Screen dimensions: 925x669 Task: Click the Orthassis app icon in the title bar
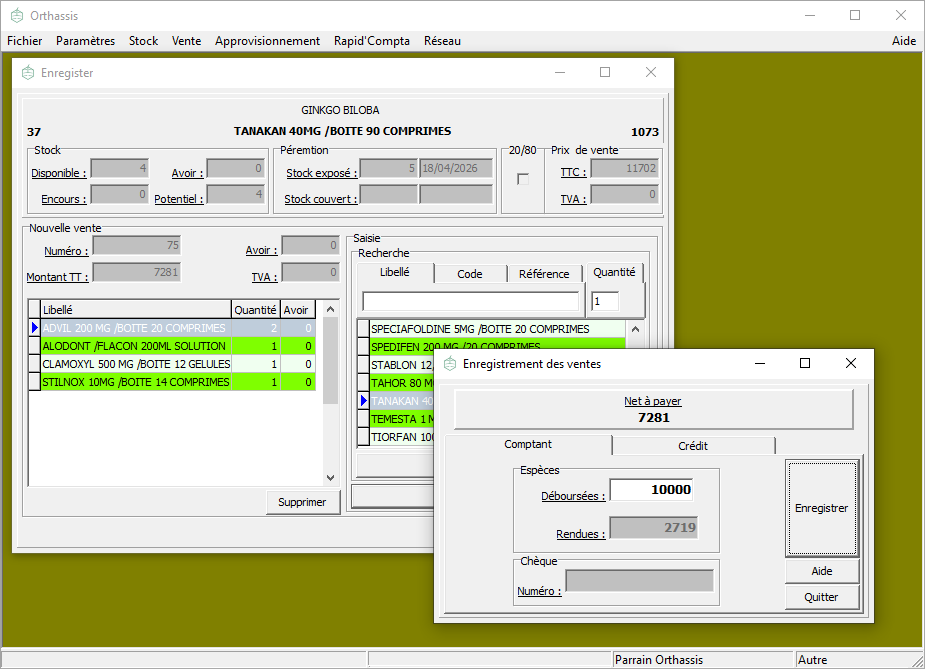(x=17, y=16)
